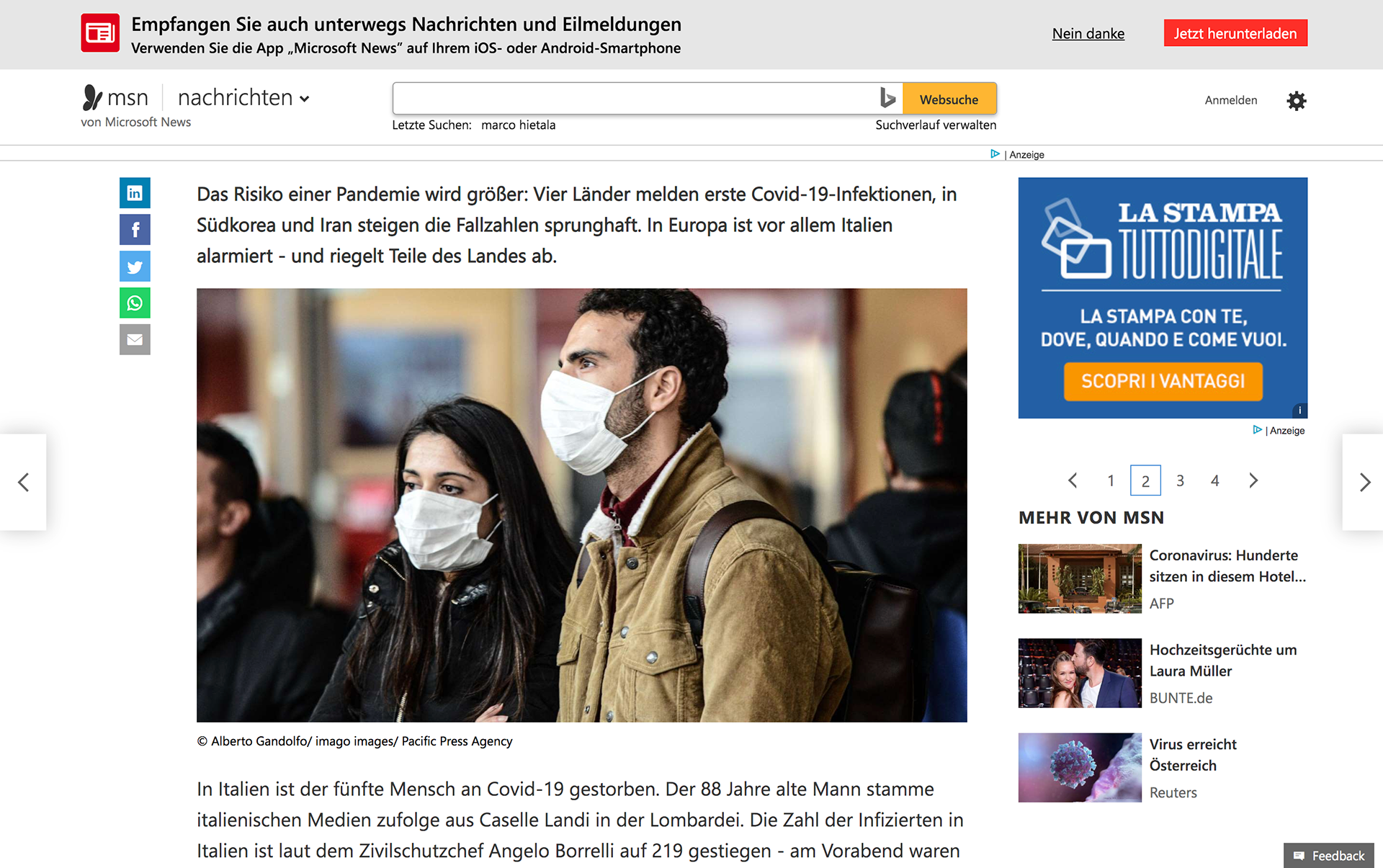Viewport: 1383px width, 868px height.
Task: Share article via Twitter icon
Action: (135, 267)
